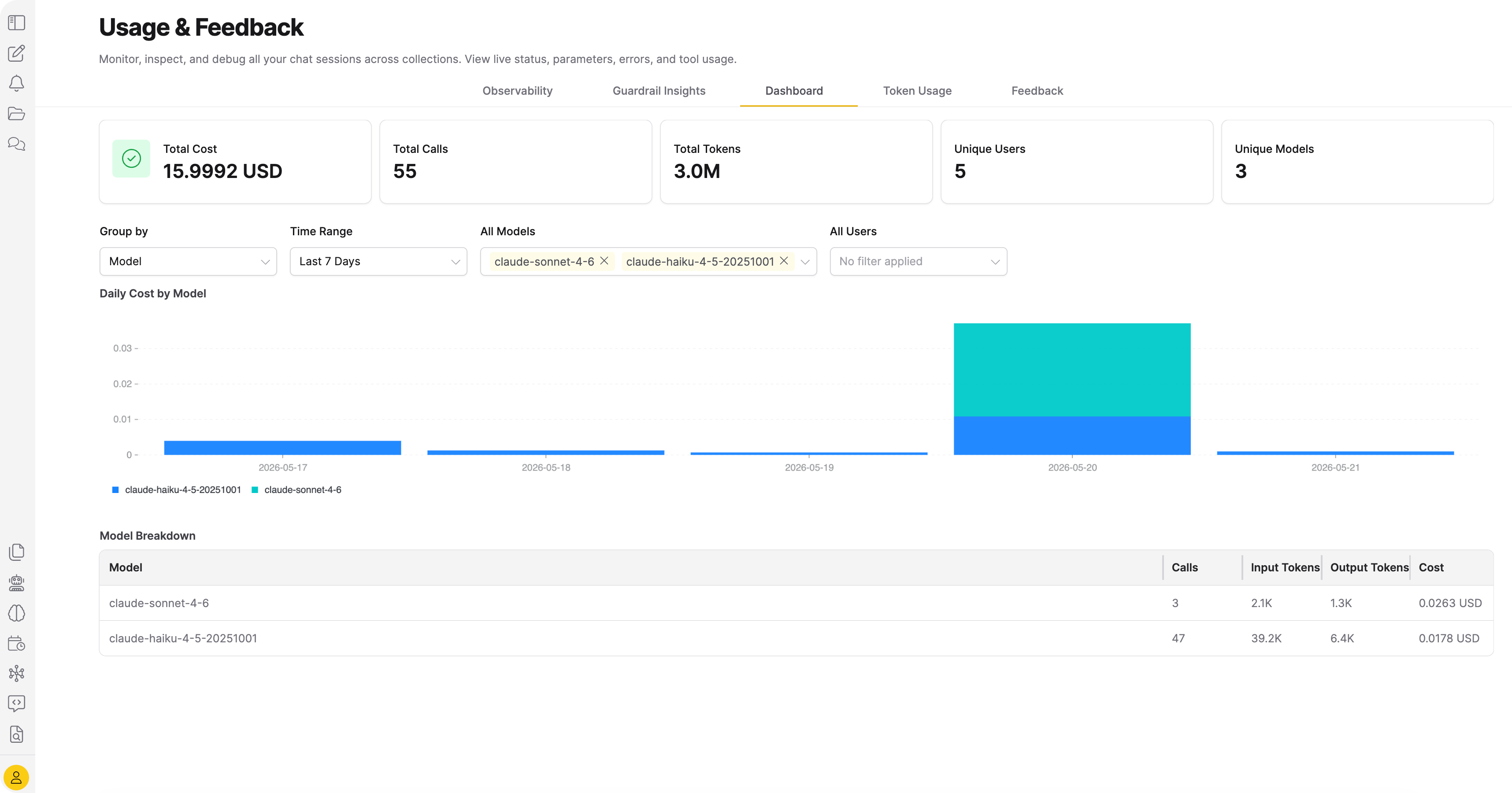Toggle claude-sonnet-4-6 legend swatch
This screenshot has height=793, width=1512.
pyautogui.click(x=255, y=490)
